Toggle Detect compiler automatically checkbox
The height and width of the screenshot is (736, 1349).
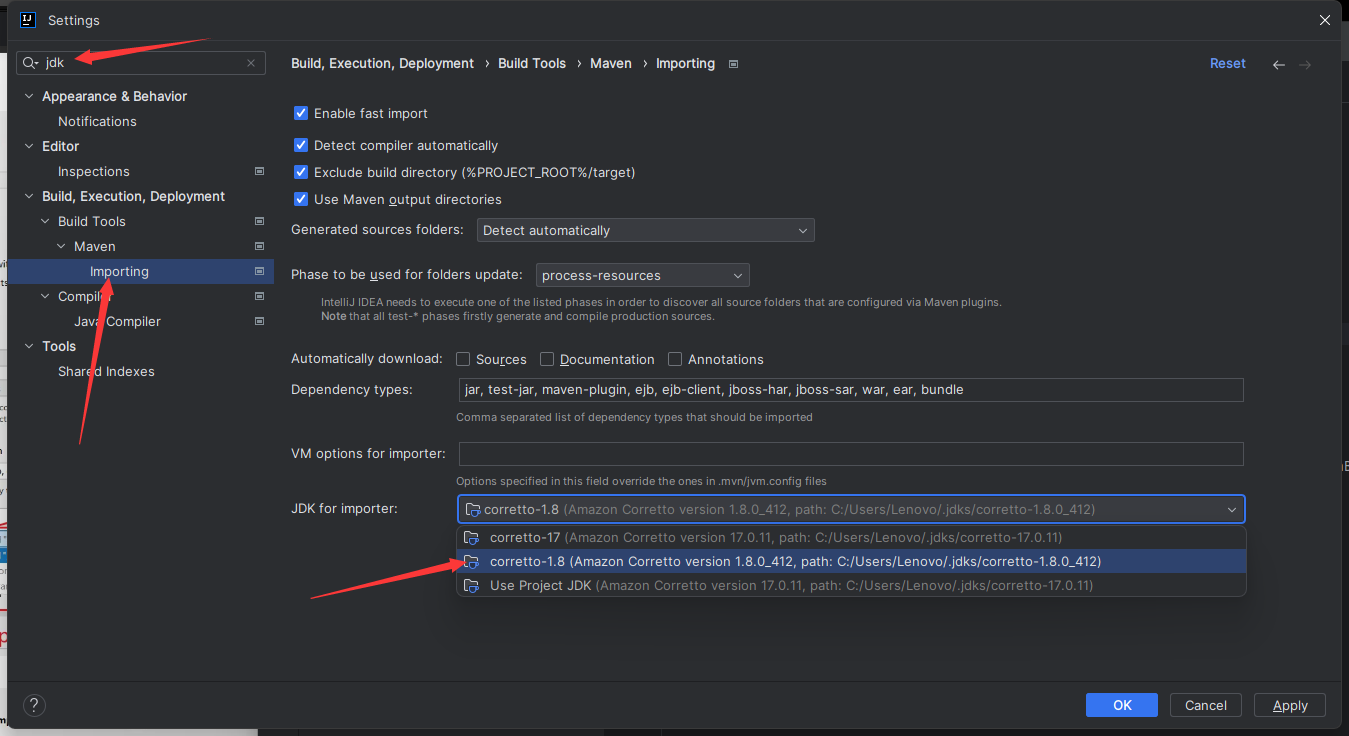(301, 145)
